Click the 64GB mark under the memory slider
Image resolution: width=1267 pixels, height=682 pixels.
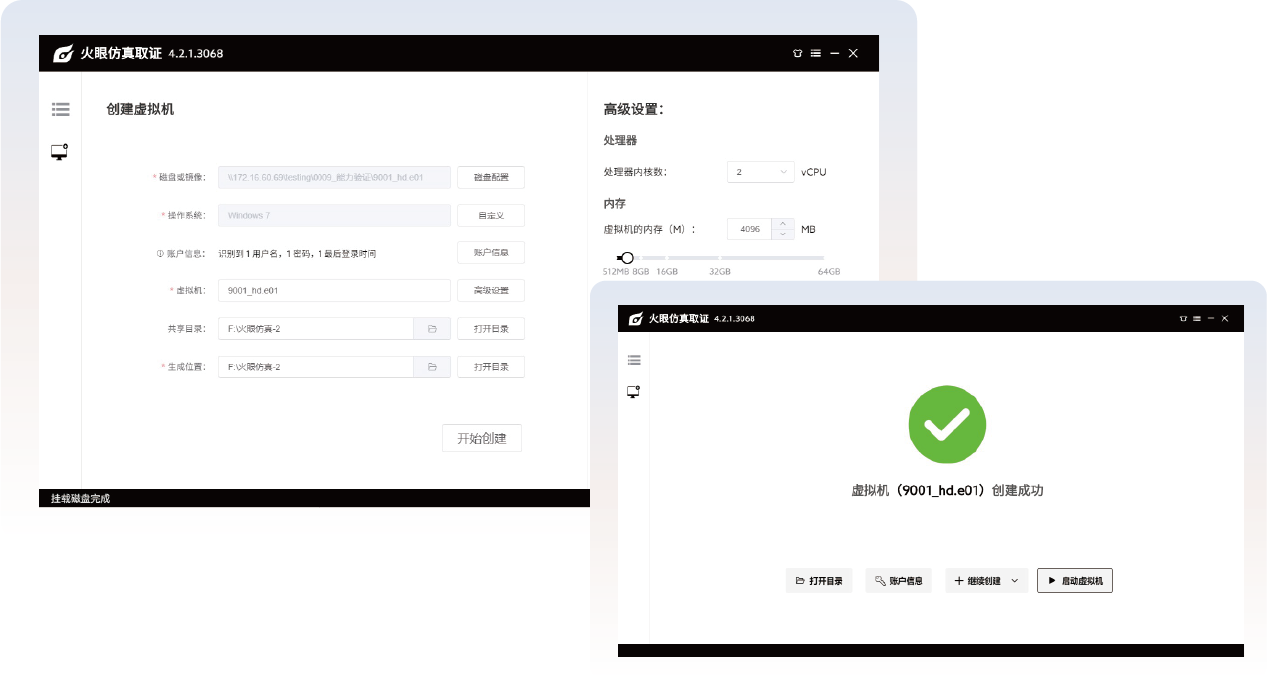(829, 272)
